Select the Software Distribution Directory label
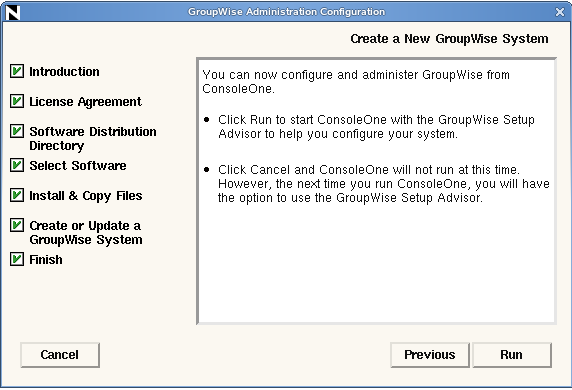Viewport: 572px width, 390px height. (93, 138)
